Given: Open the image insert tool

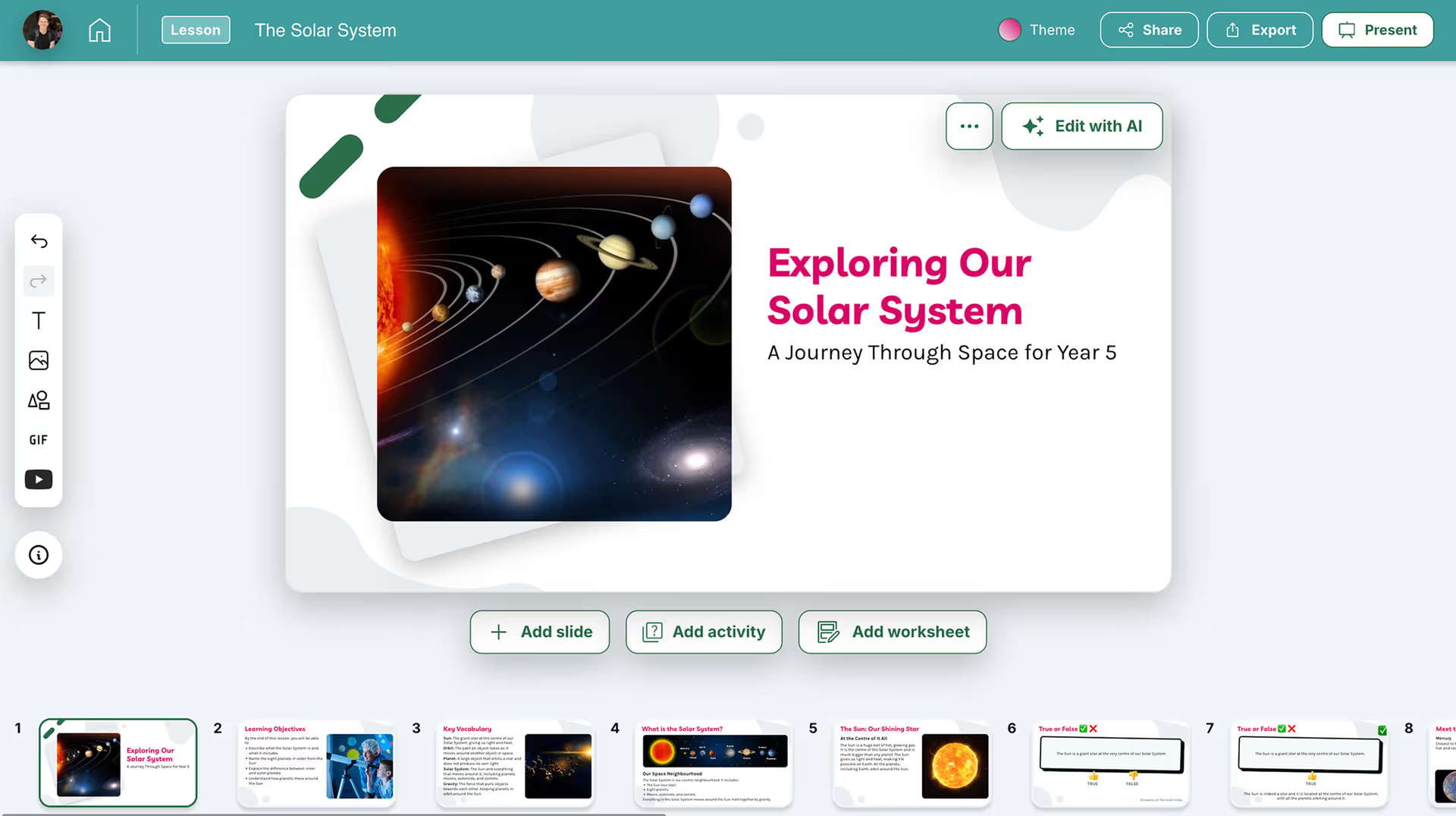Looking at the screenshot, I should [39, 360].
